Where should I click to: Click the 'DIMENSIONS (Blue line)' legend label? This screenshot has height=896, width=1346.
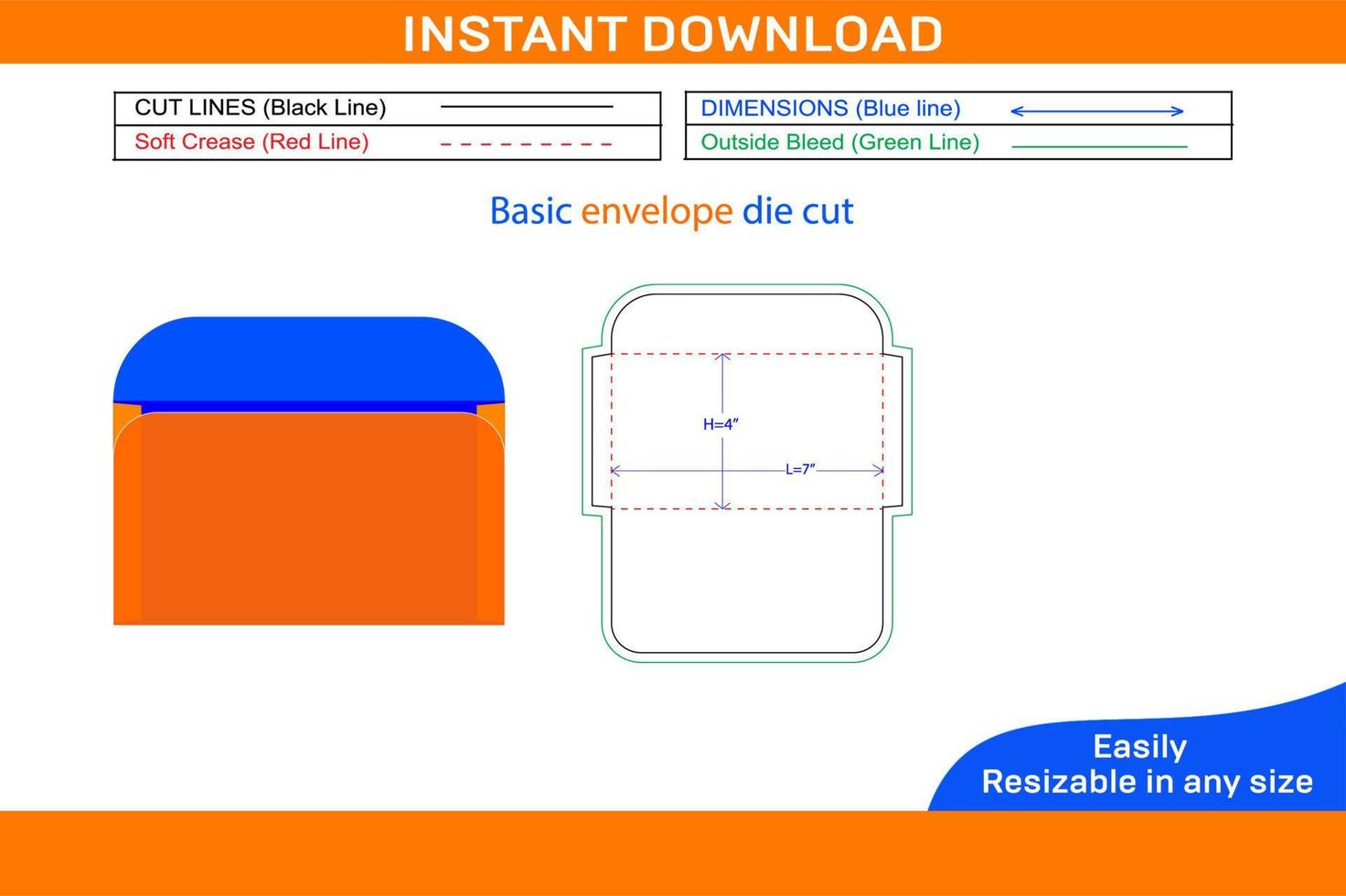click(830, 109)
